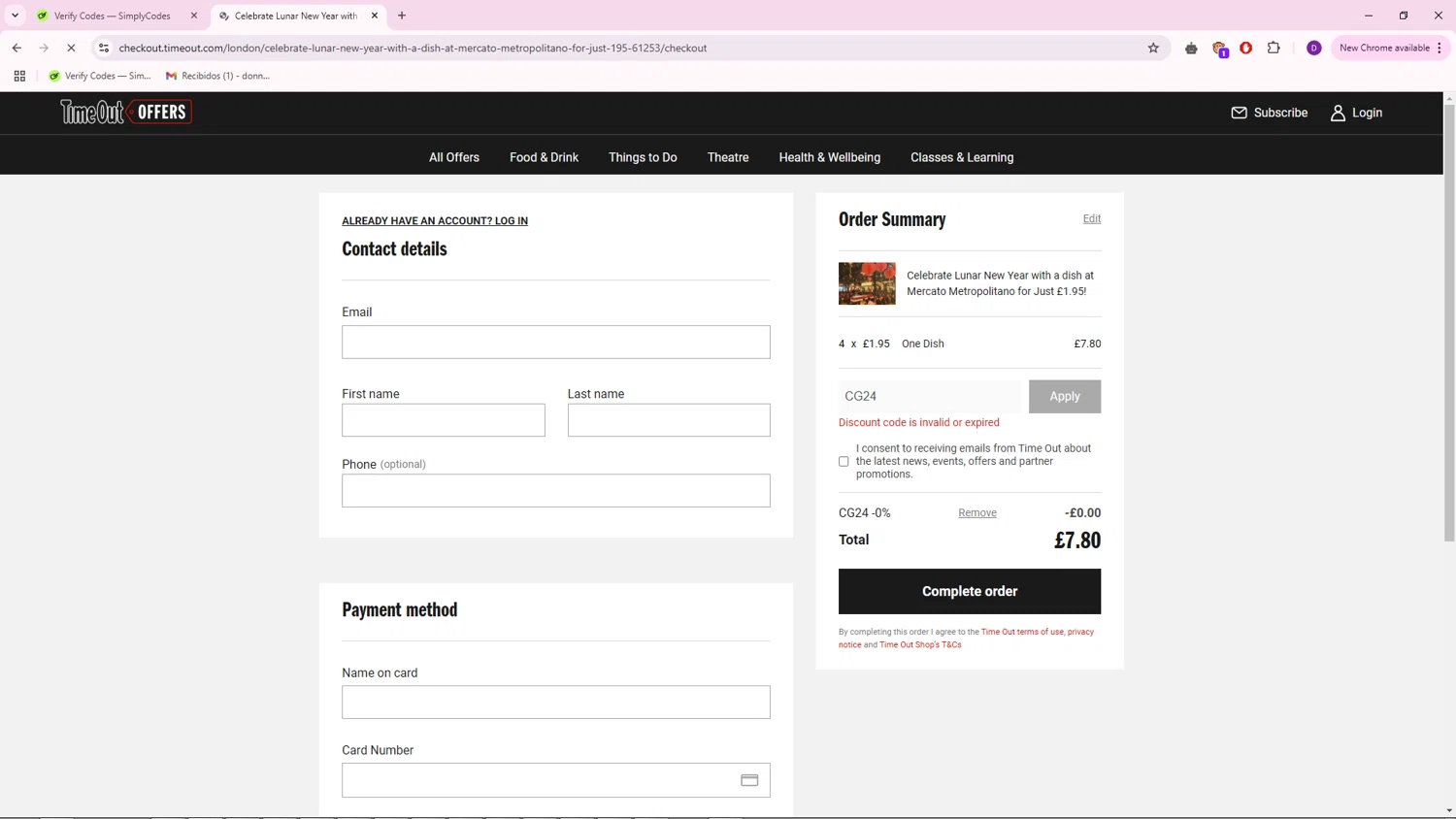
Task: Click the discount code field containing CG24
Action: [930, 396]
